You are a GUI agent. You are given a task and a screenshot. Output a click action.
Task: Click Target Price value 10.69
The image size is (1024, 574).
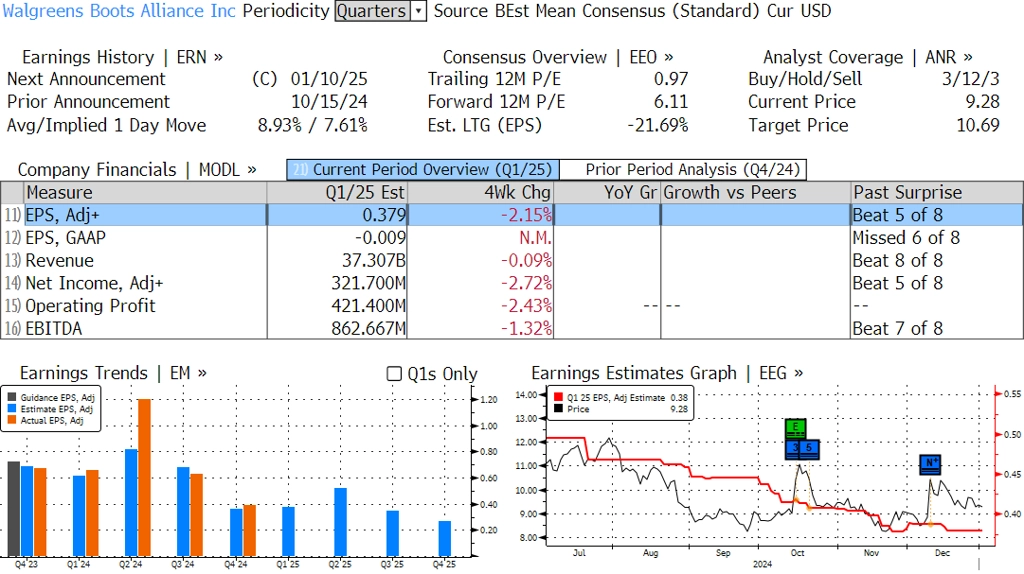(x=978, y=125)
